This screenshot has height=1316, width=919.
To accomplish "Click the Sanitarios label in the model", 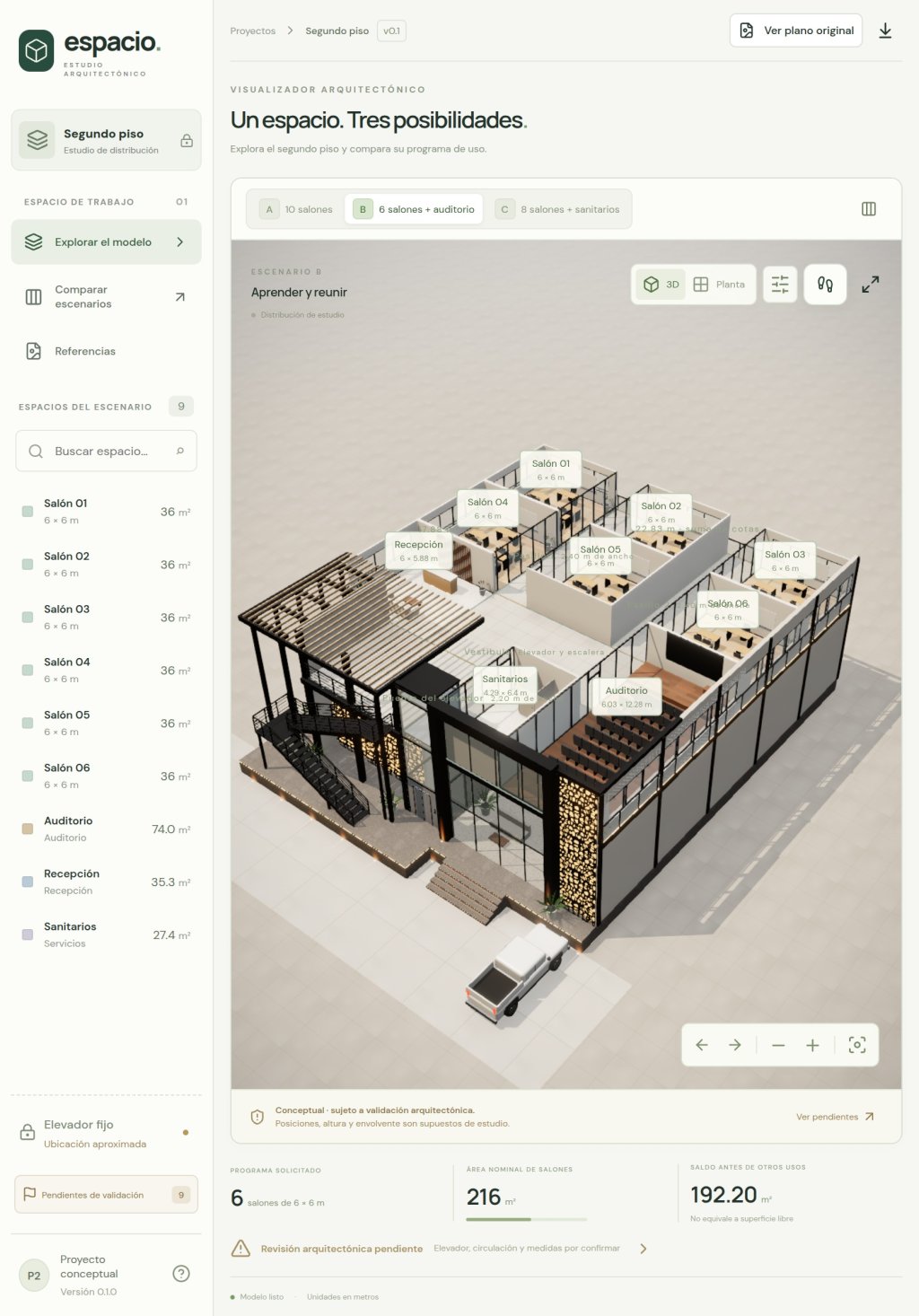I will pyautogui.click(x=505, y=685).
